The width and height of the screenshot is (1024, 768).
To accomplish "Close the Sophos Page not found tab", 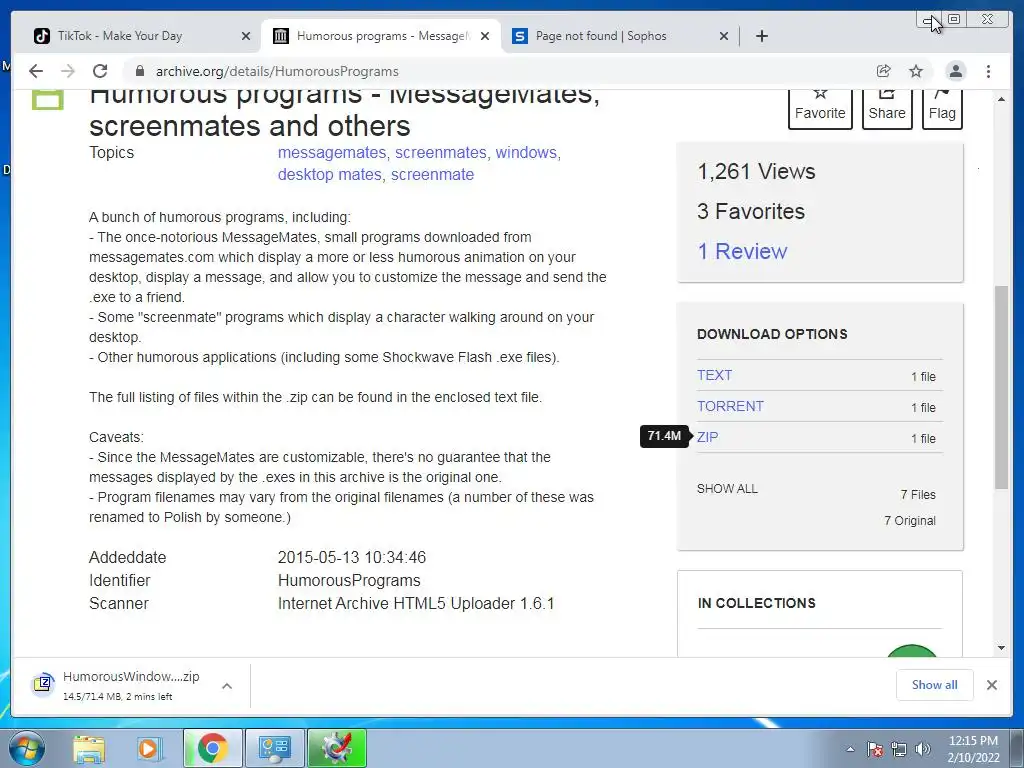I will (724, 36).
